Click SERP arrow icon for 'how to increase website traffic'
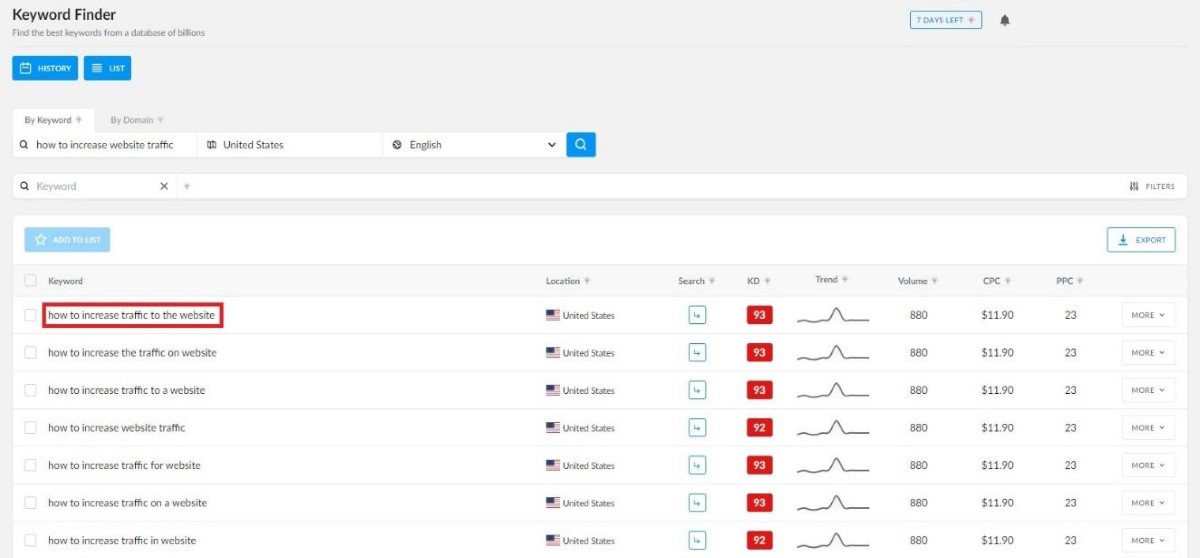 [x=697, y=428]
